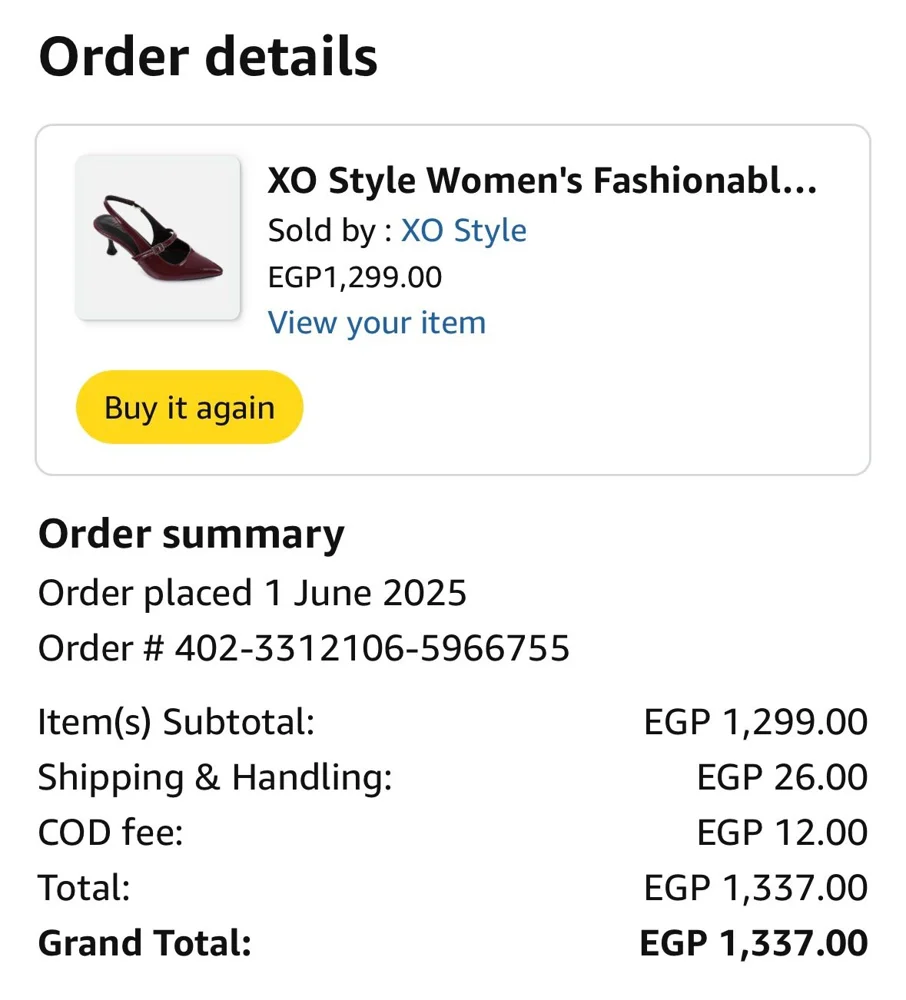Click the EGP1,299.00 item price text
Viewport: 906px width, 1000px height.
[x=355, y=277]
